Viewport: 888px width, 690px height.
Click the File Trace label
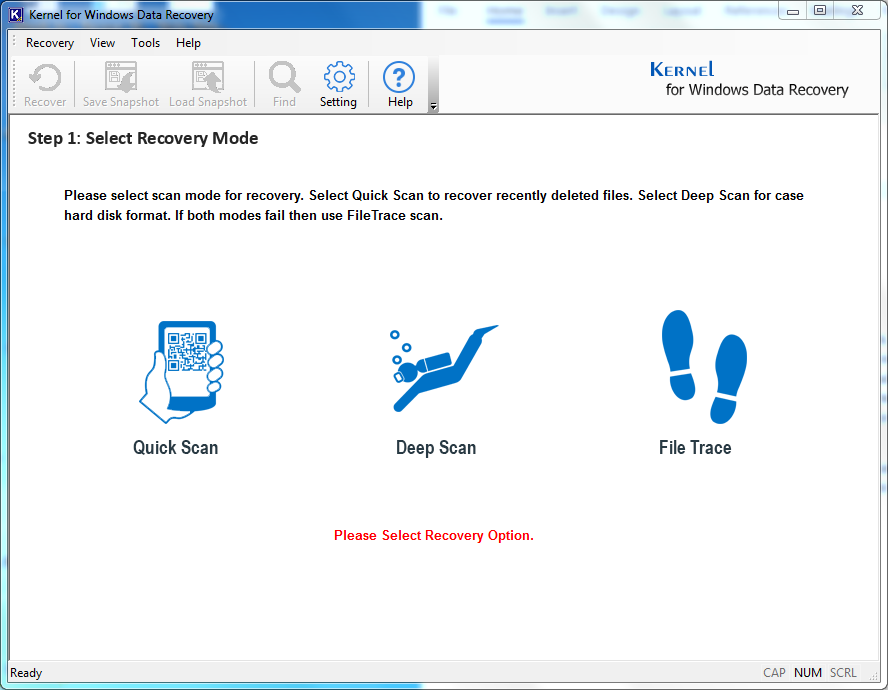(x=695, y=448)
